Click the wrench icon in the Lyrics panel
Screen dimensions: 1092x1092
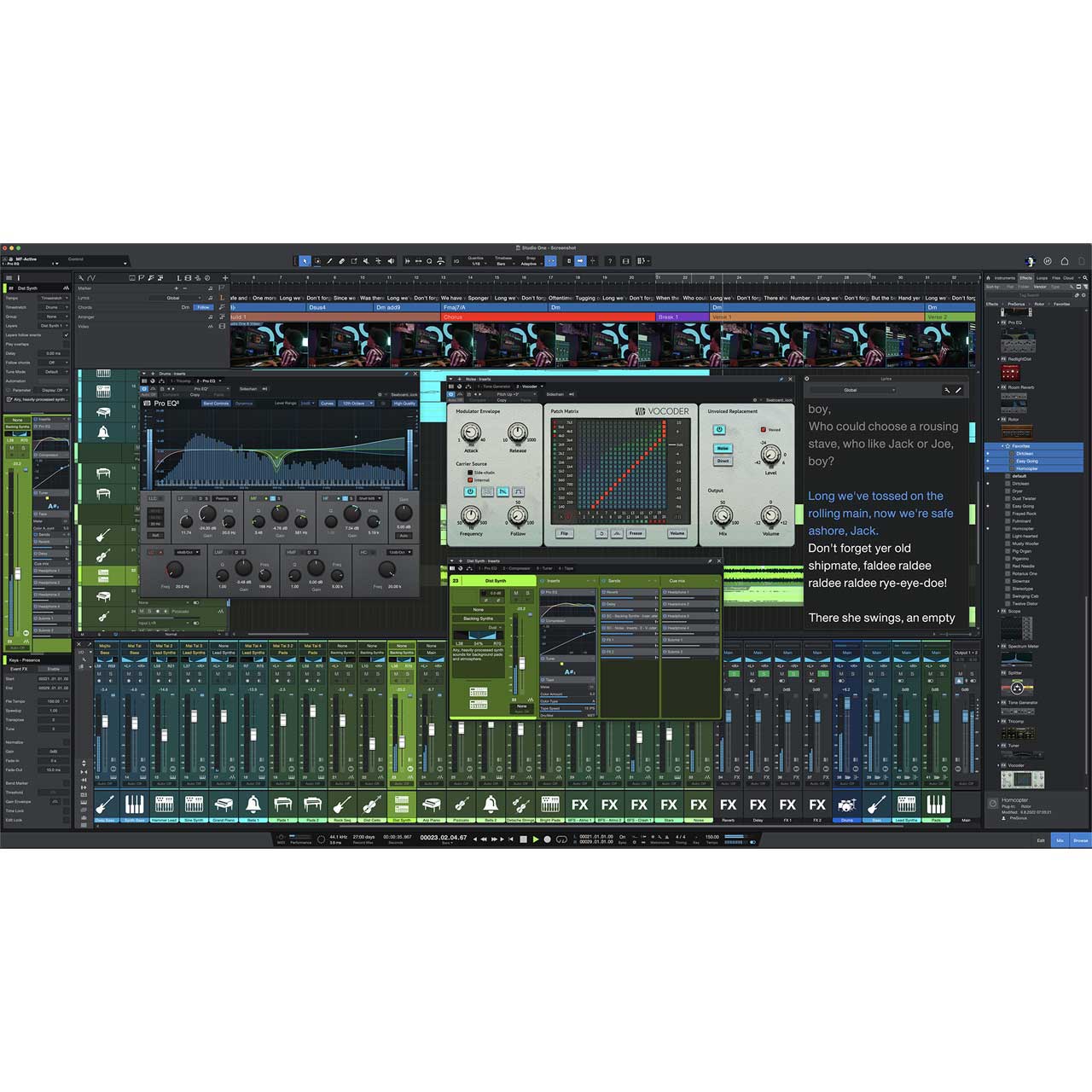(946, 390)
